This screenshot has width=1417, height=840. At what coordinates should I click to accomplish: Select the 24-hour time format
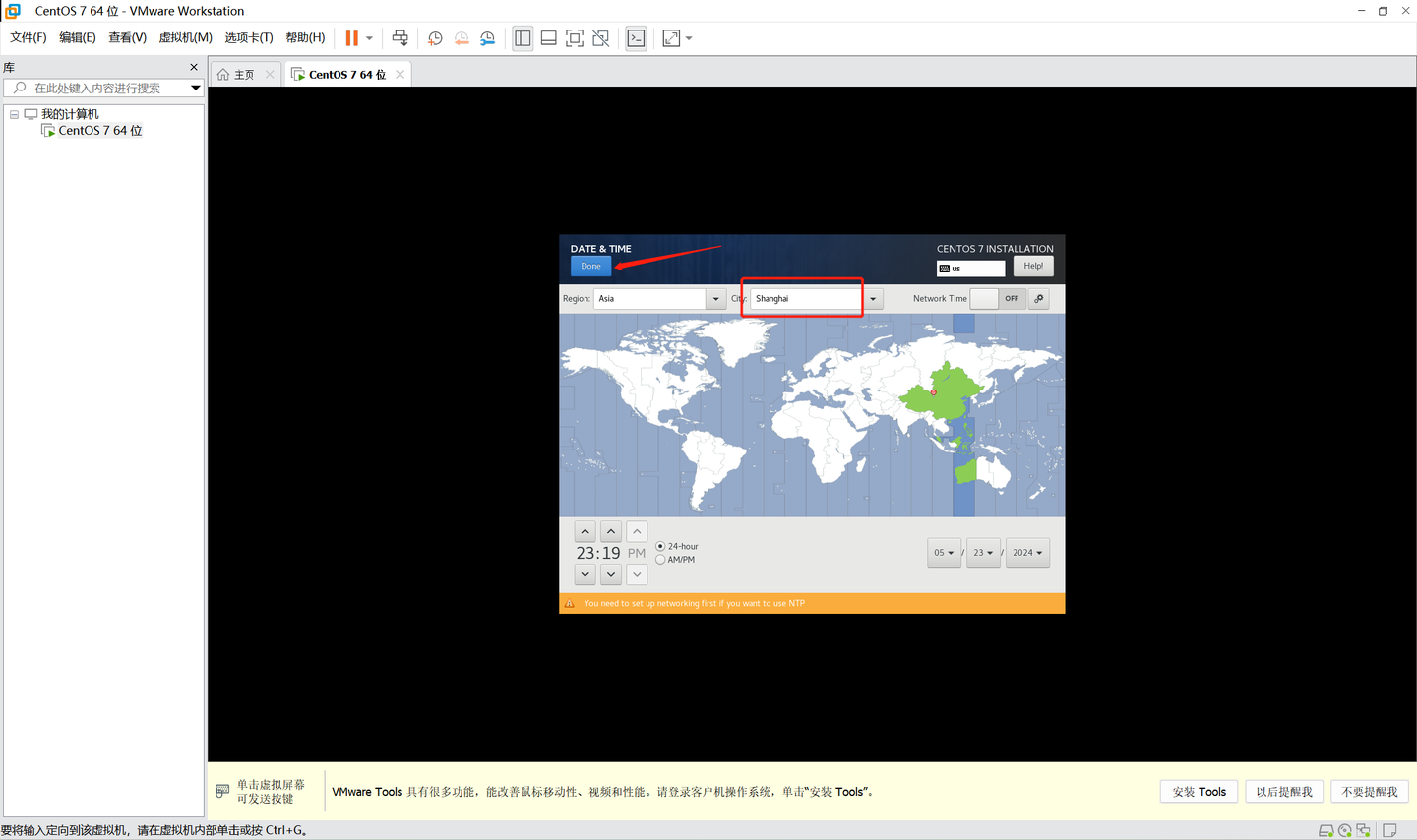pyautogui.click(x=659, y=545)
